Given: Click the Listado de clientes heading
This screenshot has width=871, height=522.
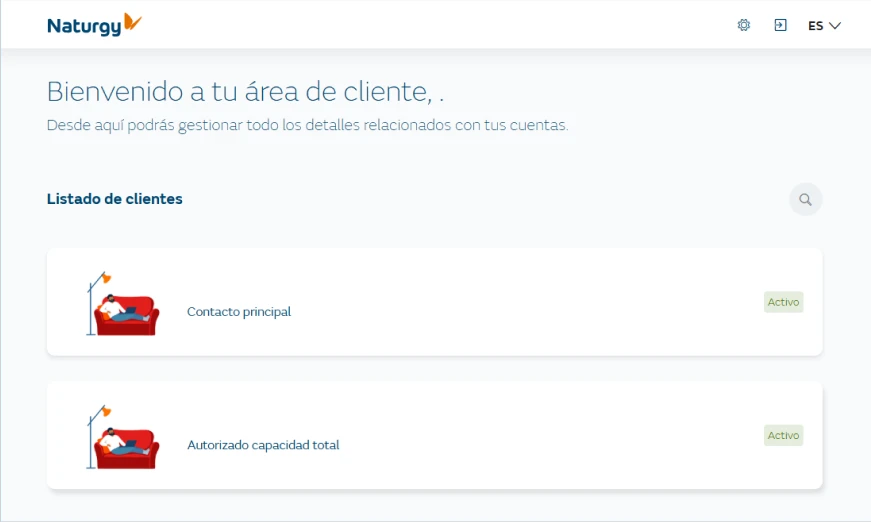Looking at the screenshot, I should (115, 199).
